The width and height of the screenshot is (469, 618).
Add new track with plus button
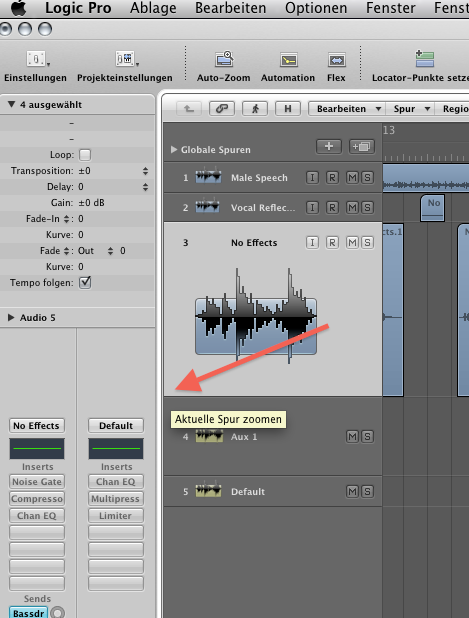329,147
